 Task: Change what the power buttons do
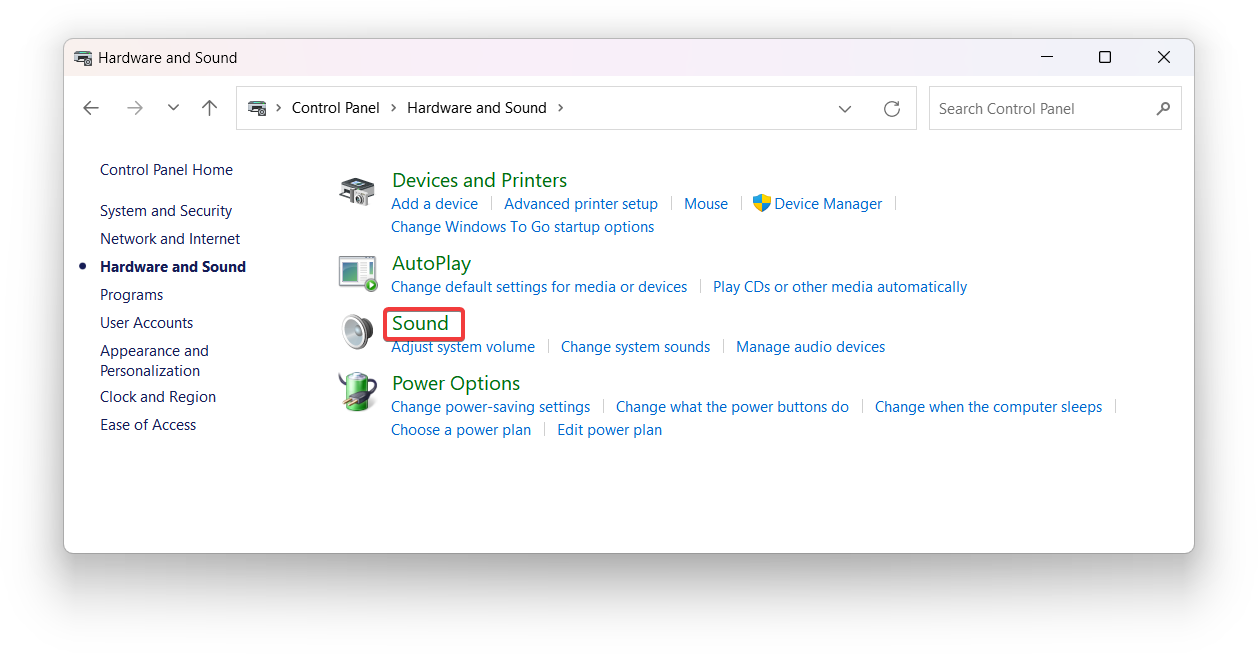(x=732, y=407)
